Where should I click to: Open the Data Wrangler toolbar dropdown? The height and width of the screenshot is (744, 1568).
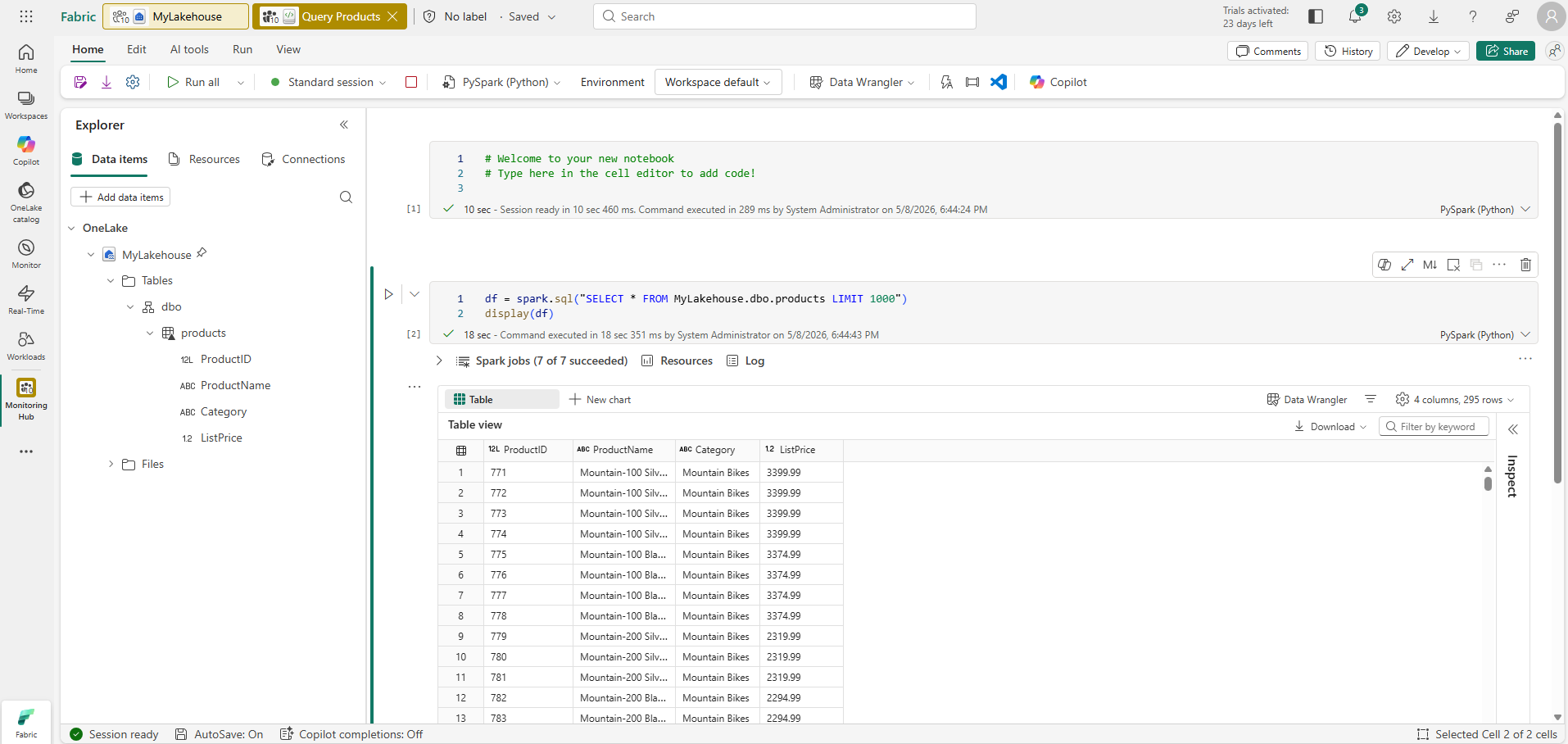[862, 82]
